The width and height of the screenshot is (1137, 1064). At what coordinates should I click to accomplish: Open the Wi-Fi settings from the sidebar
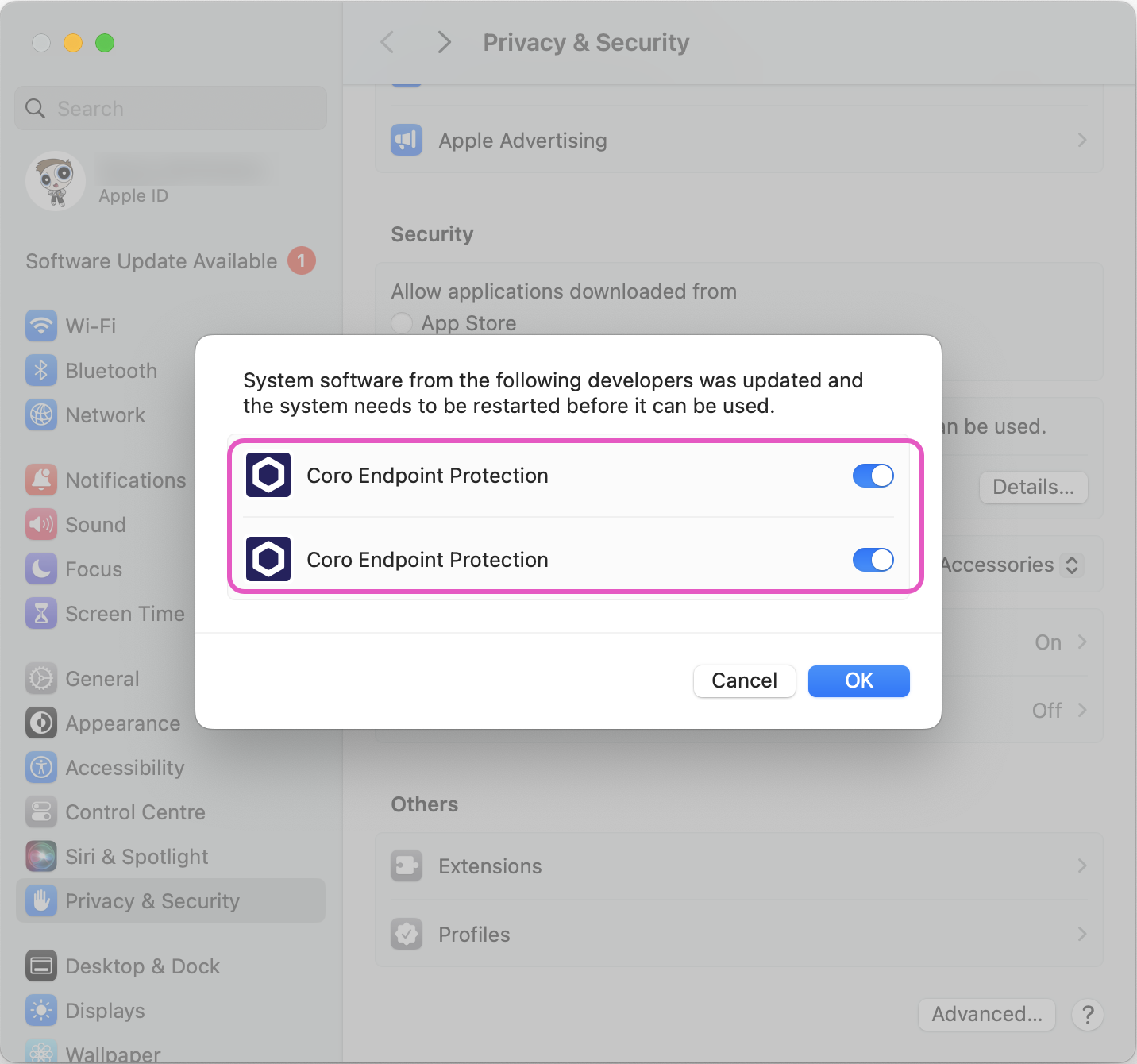tap(41, 326)
